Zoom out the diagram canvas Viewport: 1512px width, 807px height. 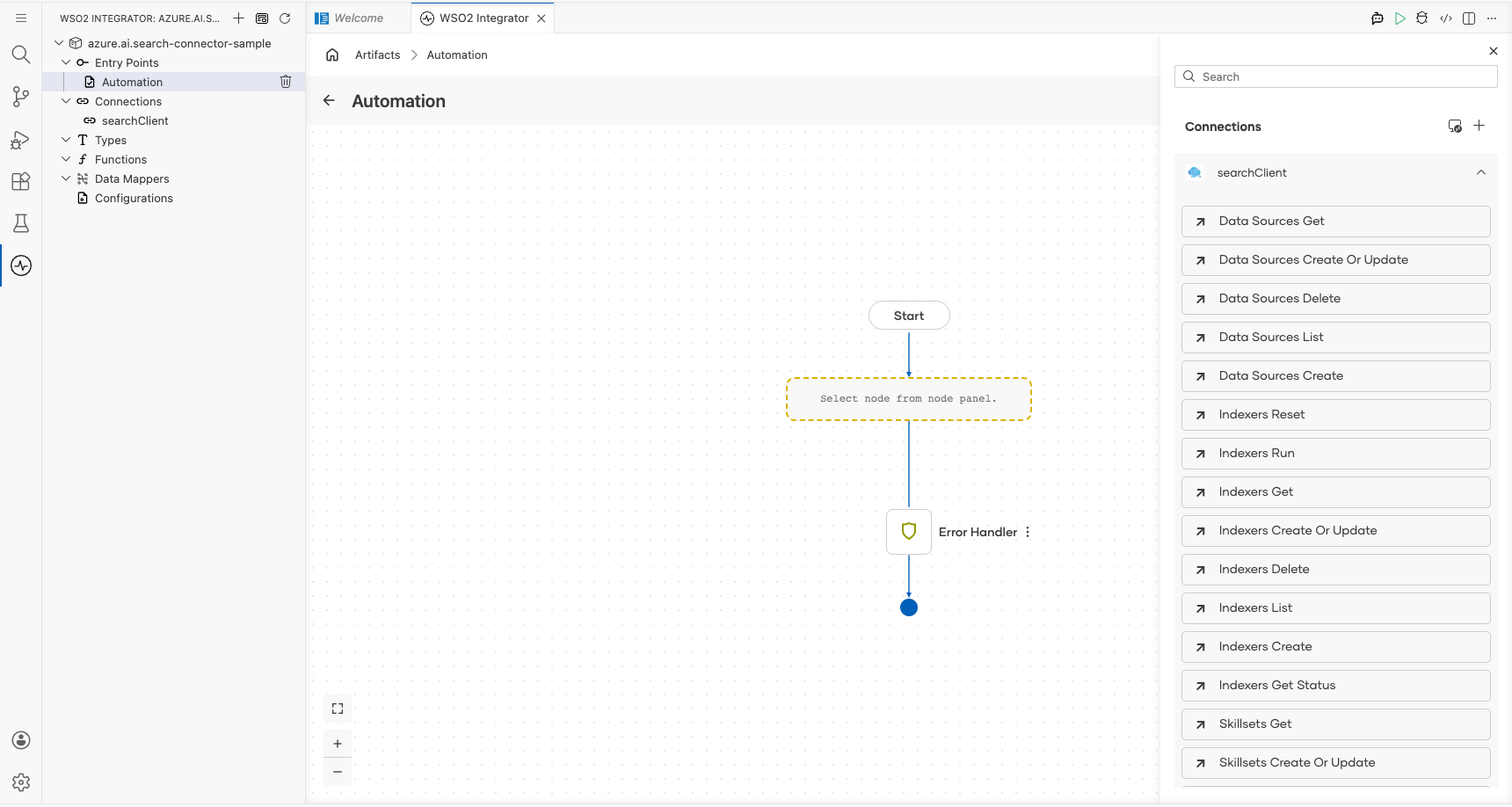point(338,772)
